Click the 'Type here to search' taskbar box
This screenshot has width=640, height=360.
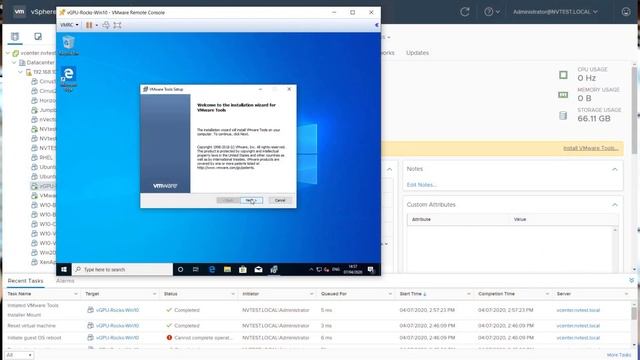(122, 269)
